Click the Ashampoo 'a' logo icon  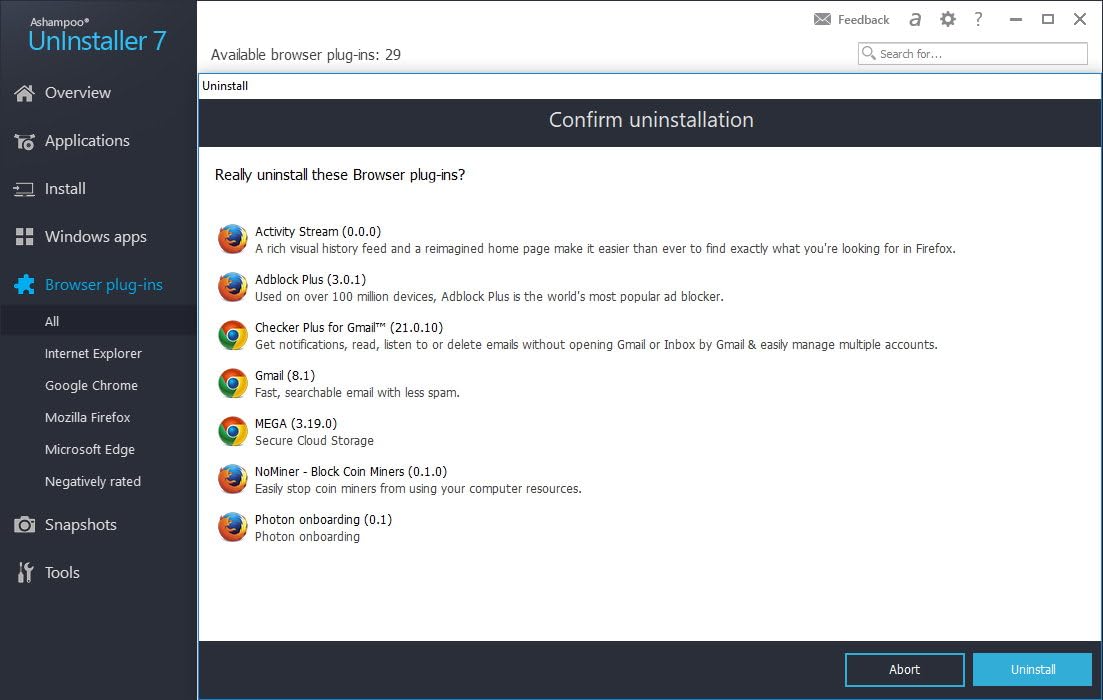pyautogui.click(x=914, y=20)
